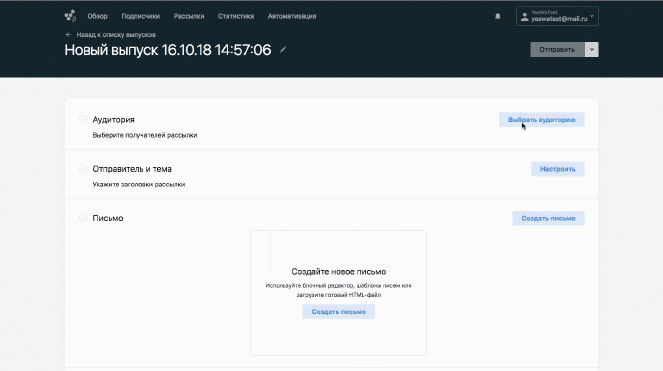Click the service logo icon in header
The width and height of the screenshot is (663, 371).
(70, 16)
